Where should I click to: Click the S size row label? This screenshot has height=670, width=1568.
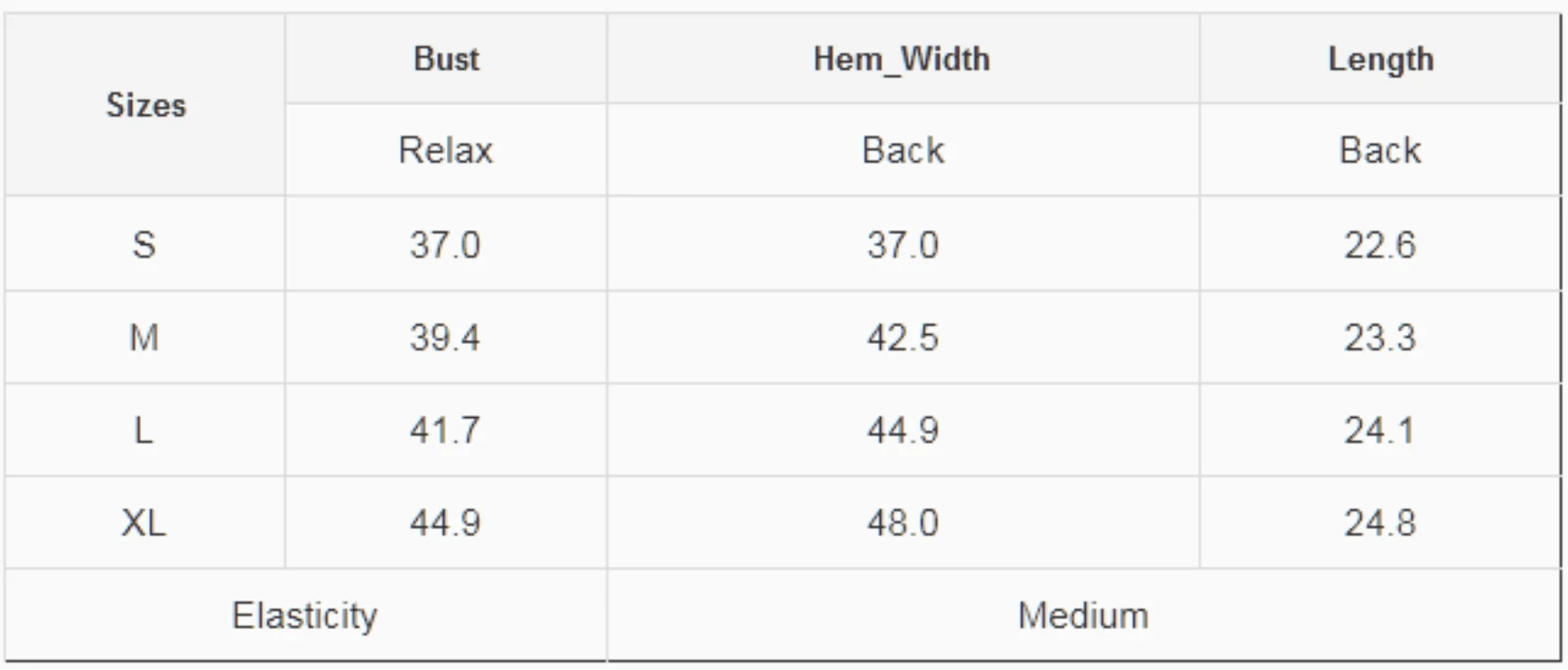pos(144,245)
